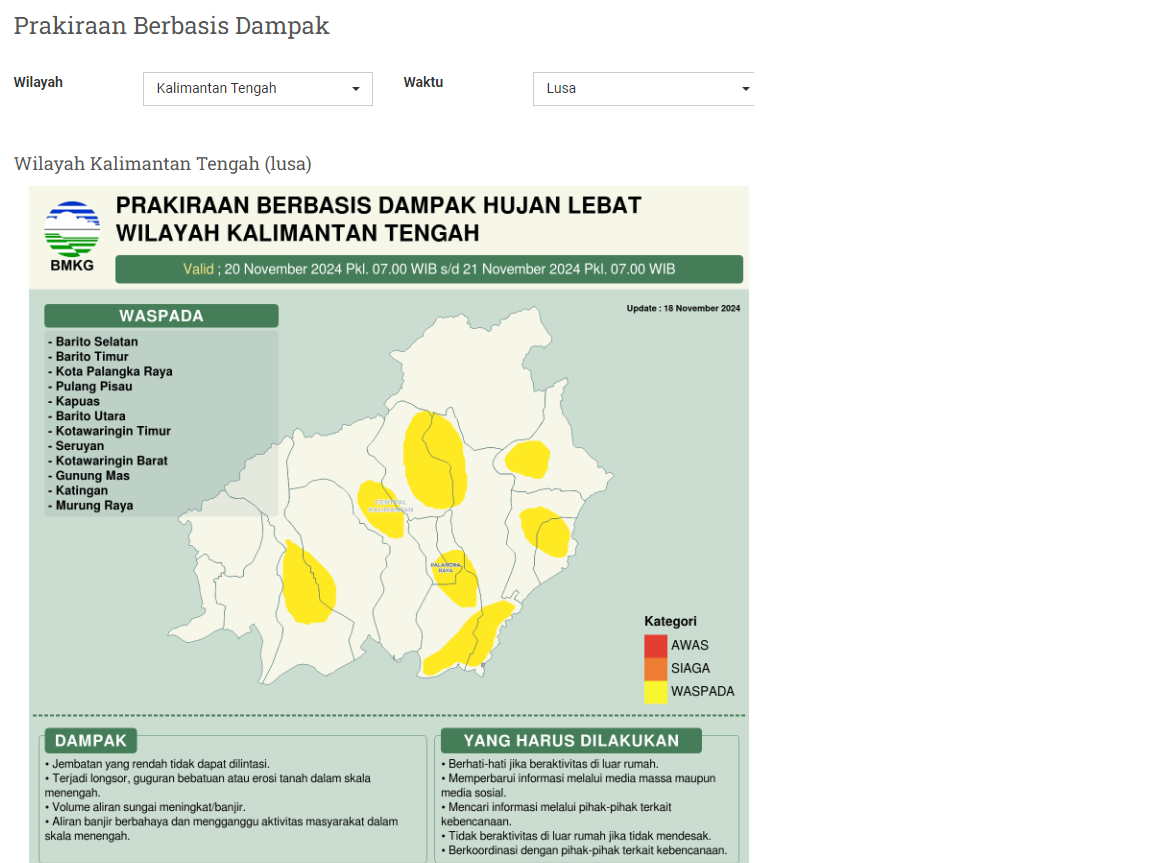Click 'Gunung Mas' in the WASPADA list
The image size is (1152, 863).
93,476
